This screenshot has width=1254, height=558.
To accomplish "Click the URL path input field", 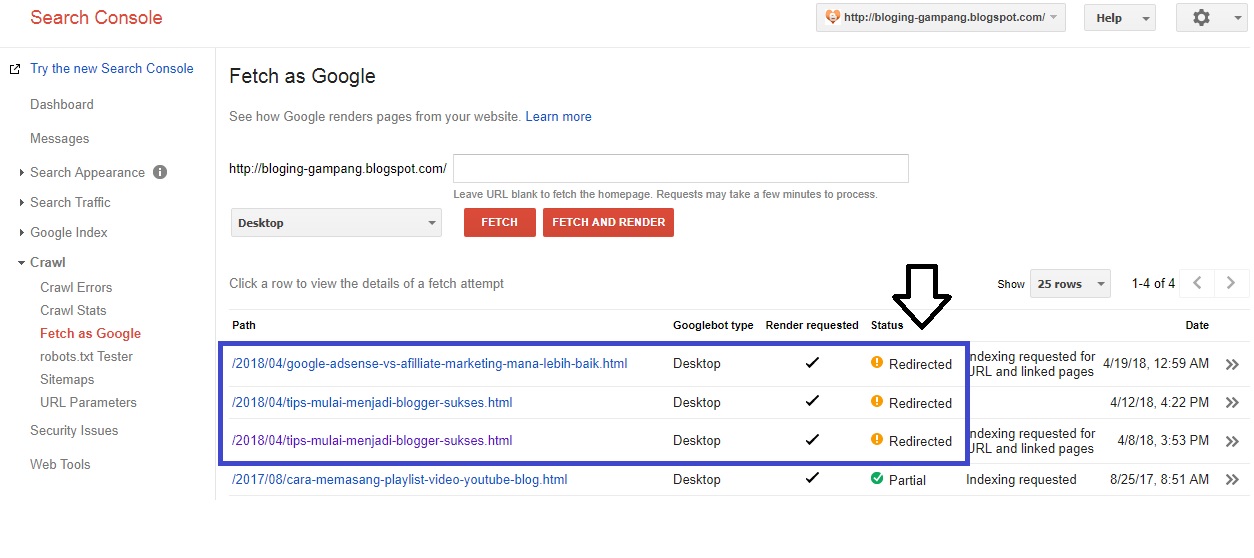I will click(680, 169).
